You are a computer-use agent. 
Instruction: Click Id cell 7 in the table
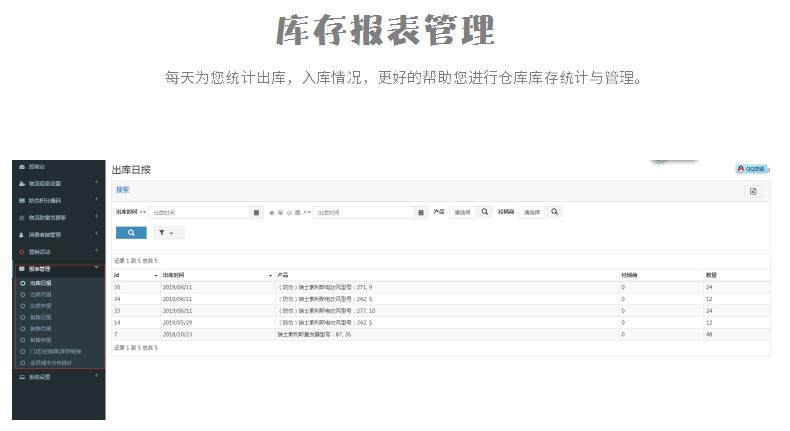coord(115,335)
